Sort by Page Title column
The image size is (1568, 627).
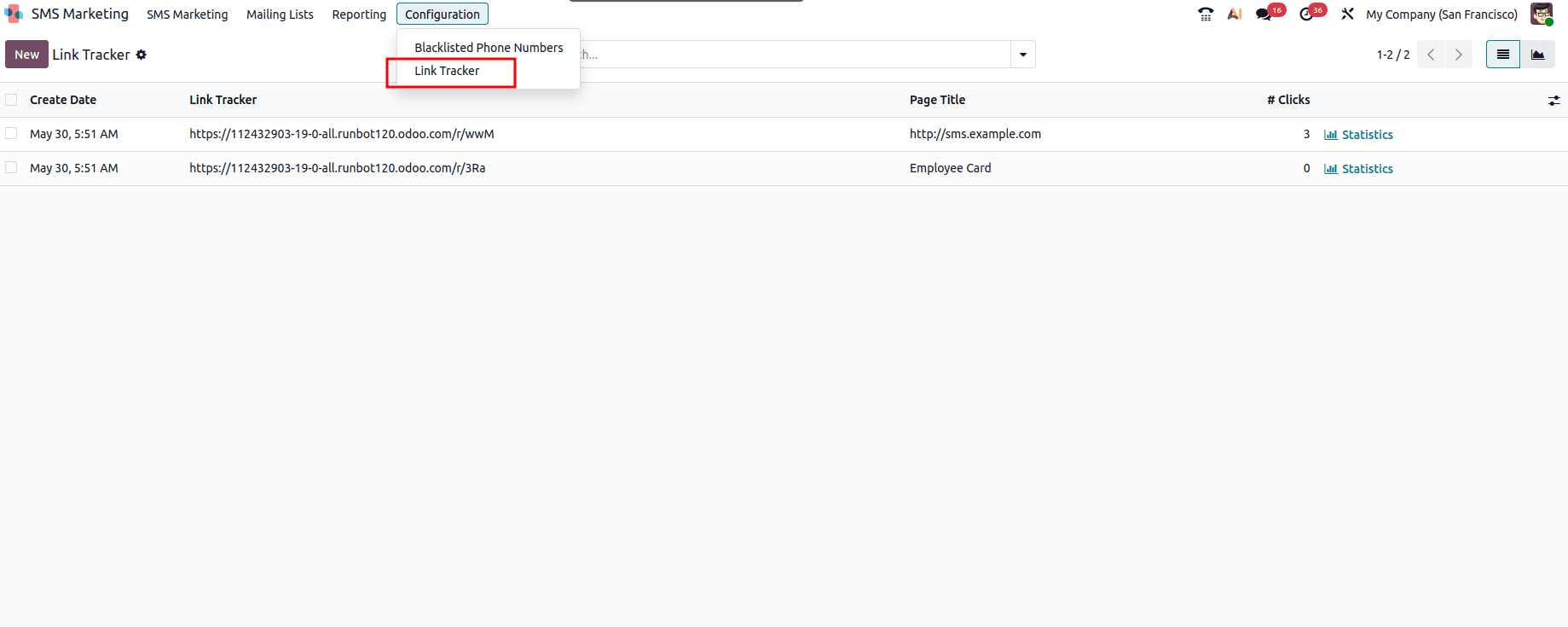click(x=937, y=100)
